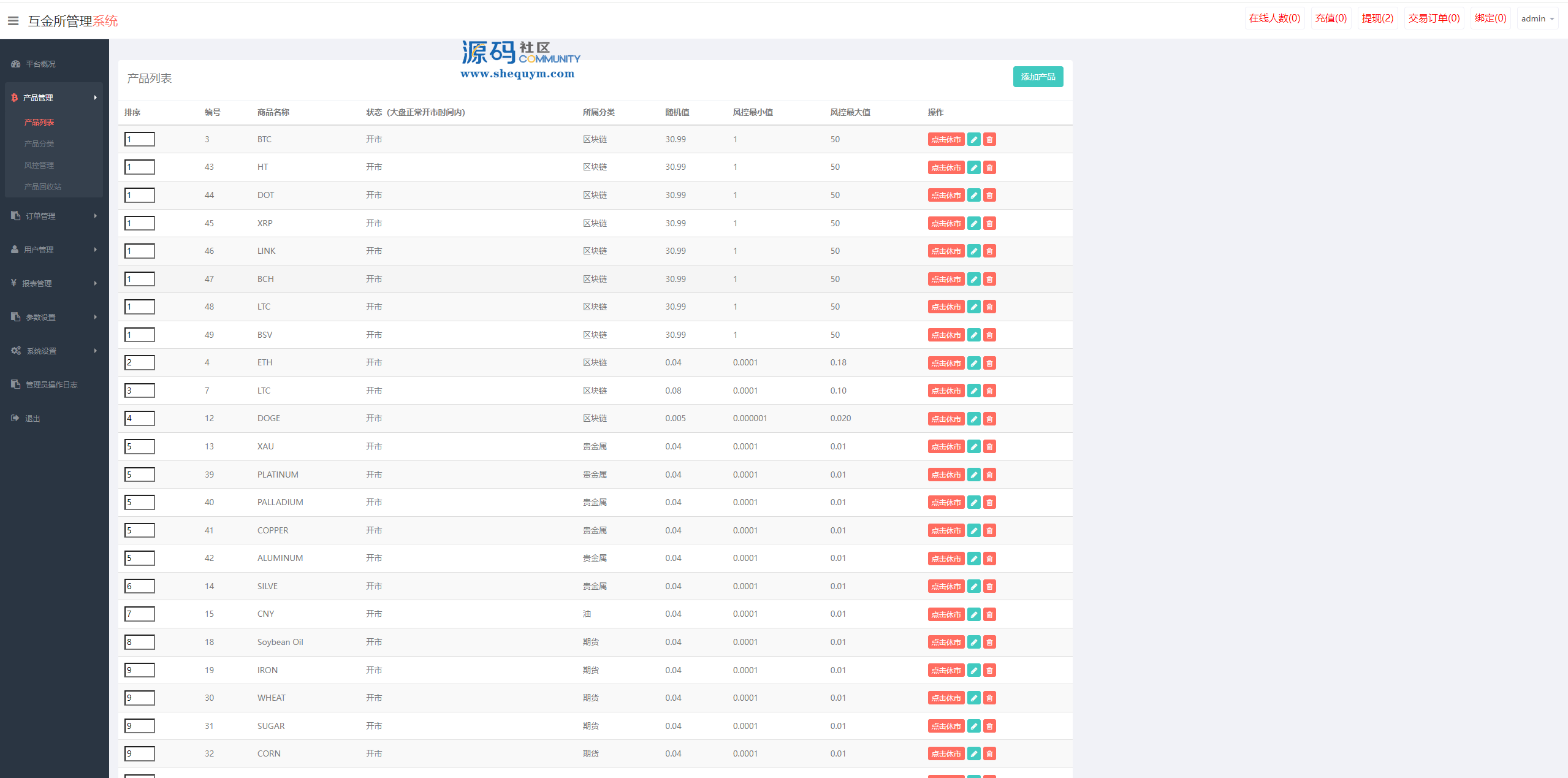Open 管理员操作日志 in sidebar
Viewport: 1568px width, 778px height.
(x=51, y=384)
